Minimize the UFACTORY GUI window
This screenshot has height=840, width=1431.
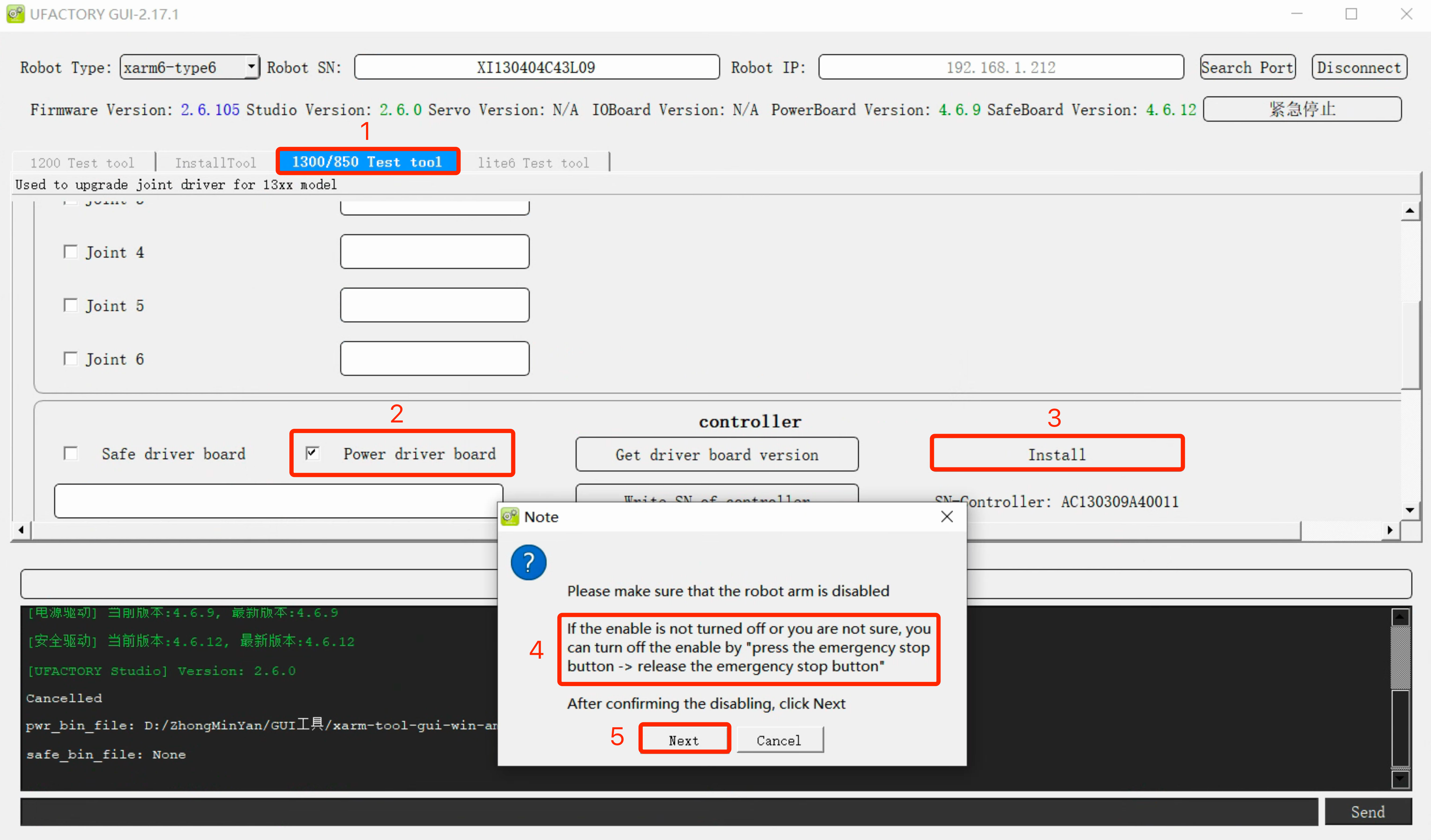pyautogui.click(x=1297, y=14)
